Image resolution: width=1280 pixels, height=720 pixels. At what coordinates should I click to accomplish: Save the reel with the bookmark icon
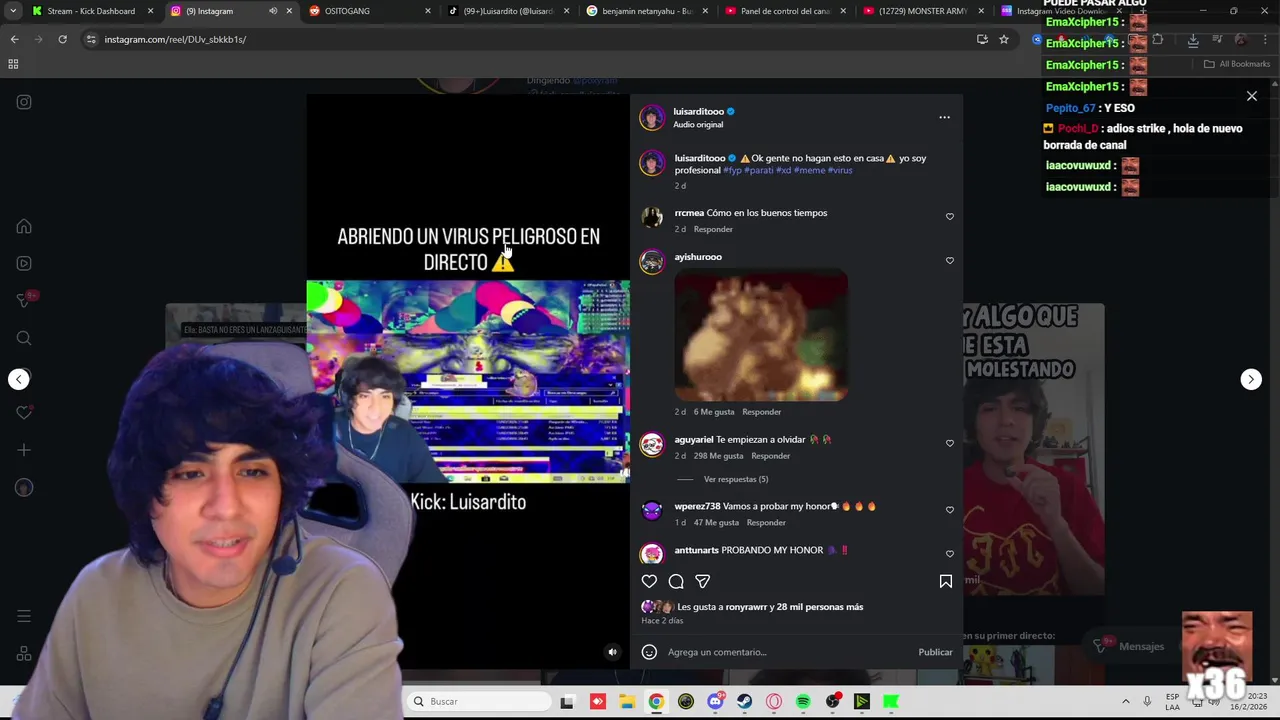click(x=945, y=581)
